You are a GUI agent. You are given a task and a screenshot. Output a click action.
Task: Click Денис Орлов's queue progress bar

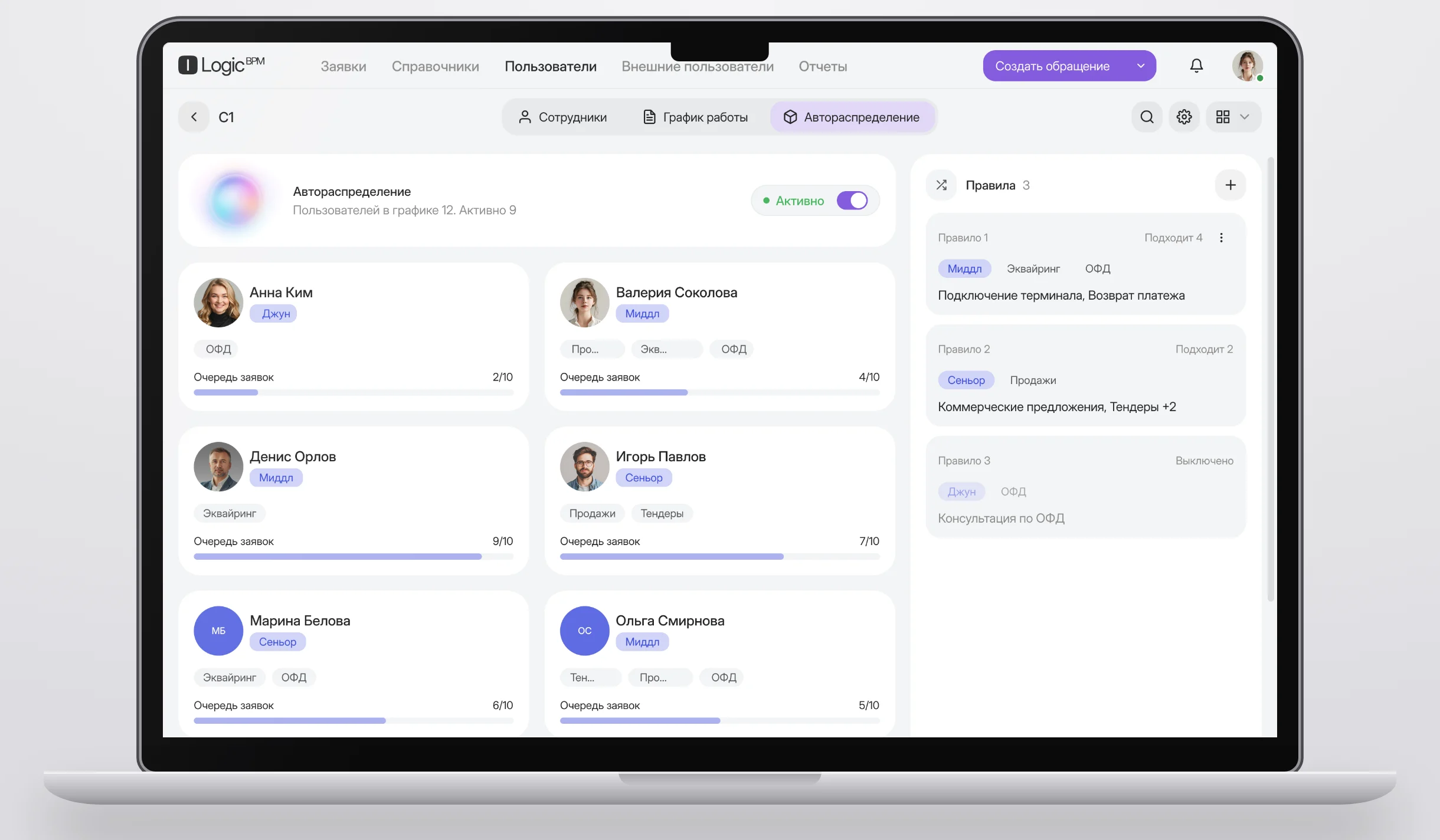click(354, 556)
